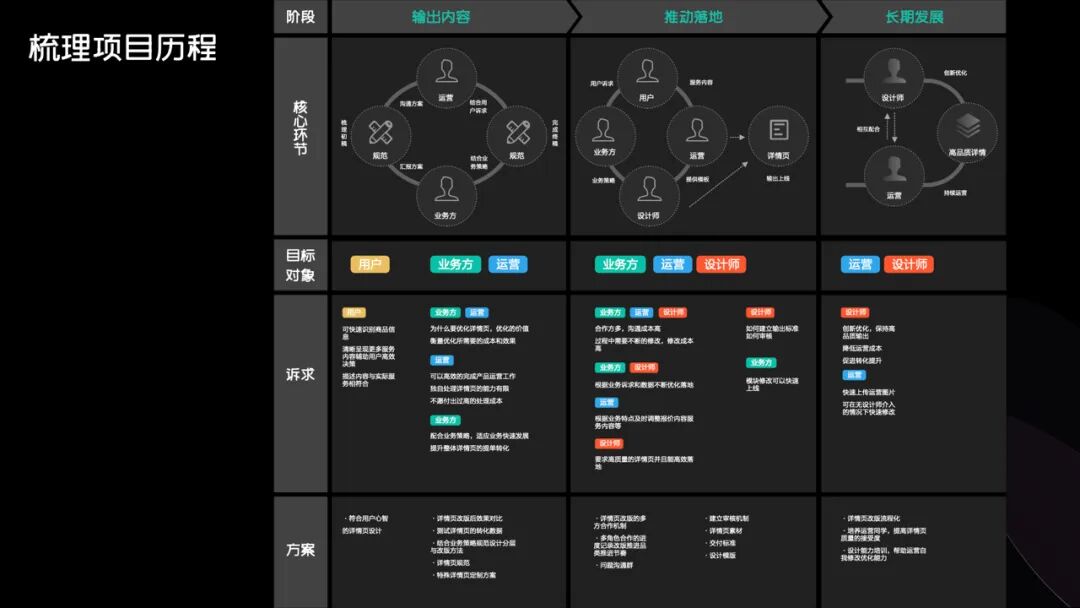Click the blue 运营 tag under 输出内容 in the 目标对象 row
The height and width of the screenshot is (608, 1080).
508,264
